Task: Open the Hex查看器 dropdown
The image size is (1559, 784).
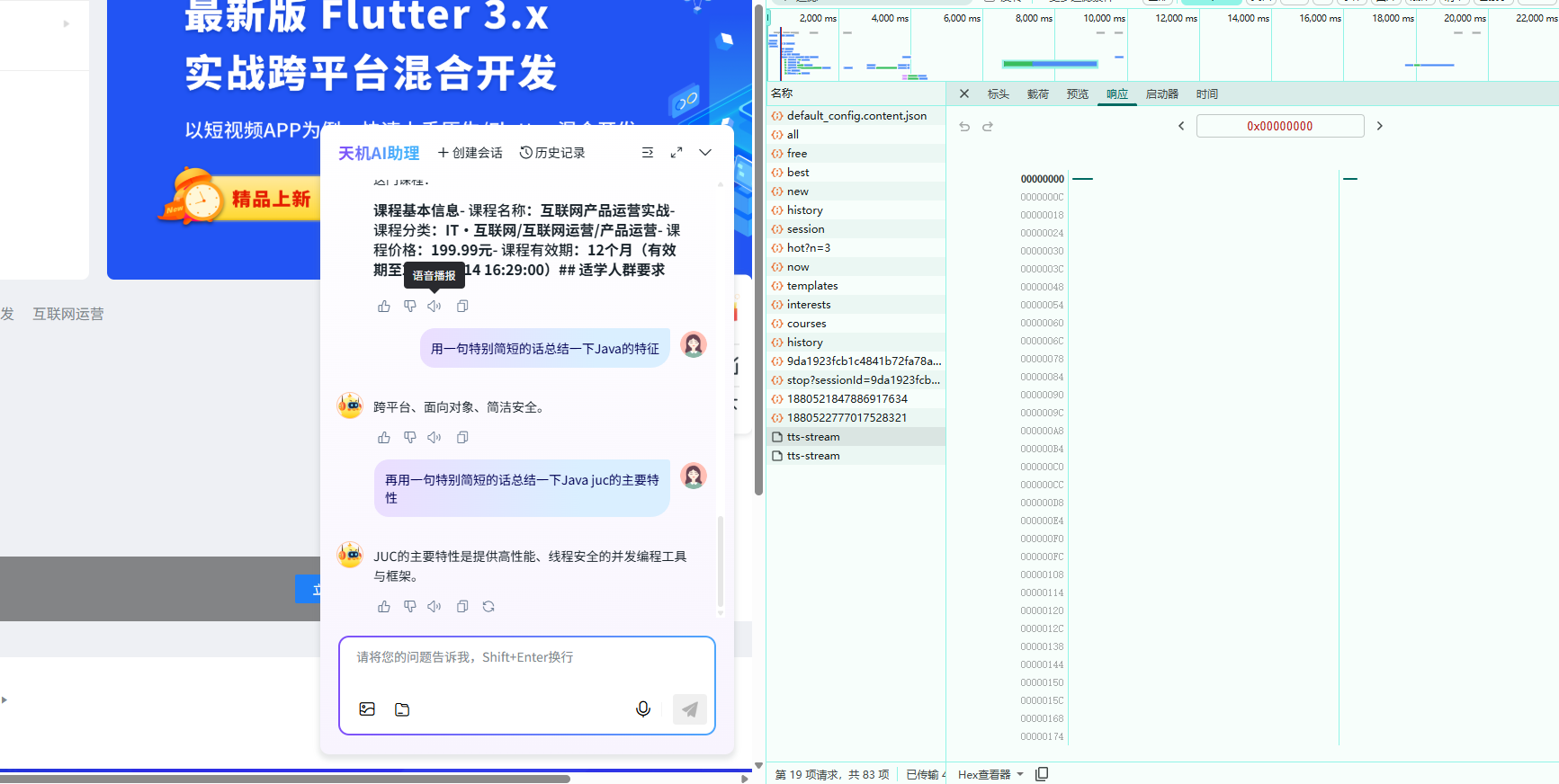Action: click(990, 774)
